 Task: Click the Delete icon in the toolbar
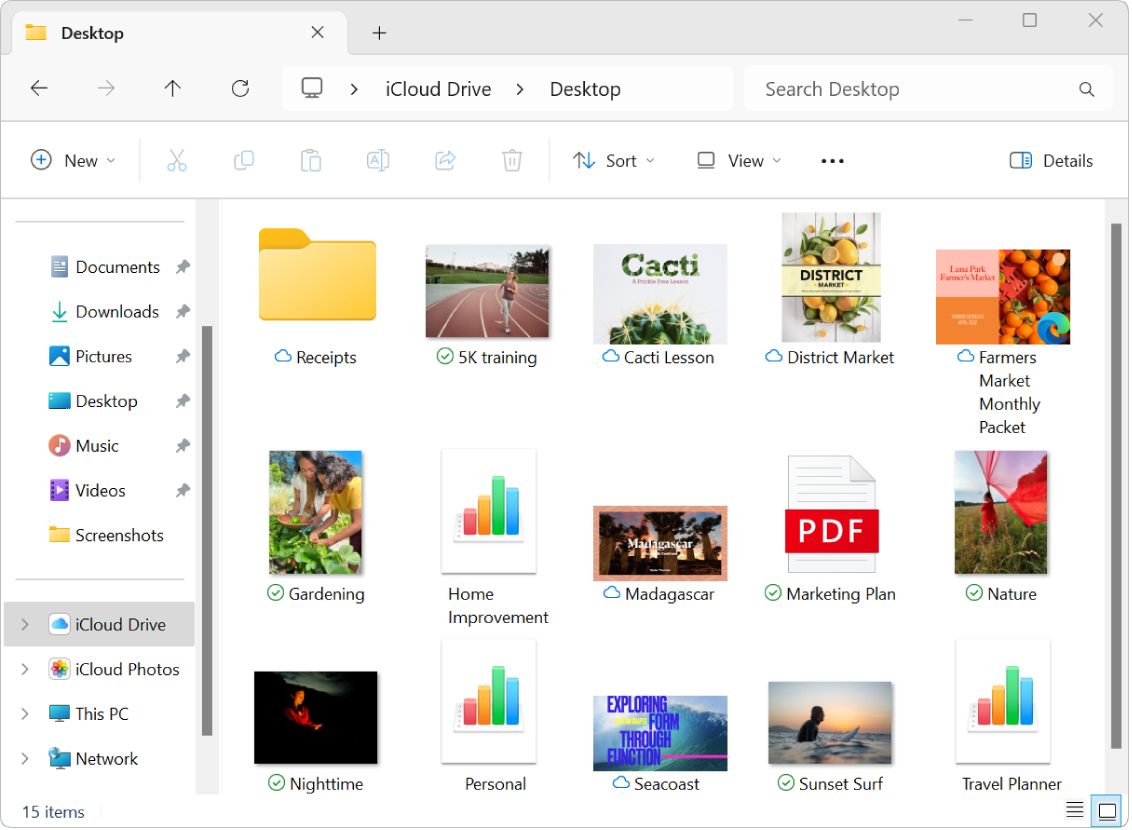click(x=512, y=160)
